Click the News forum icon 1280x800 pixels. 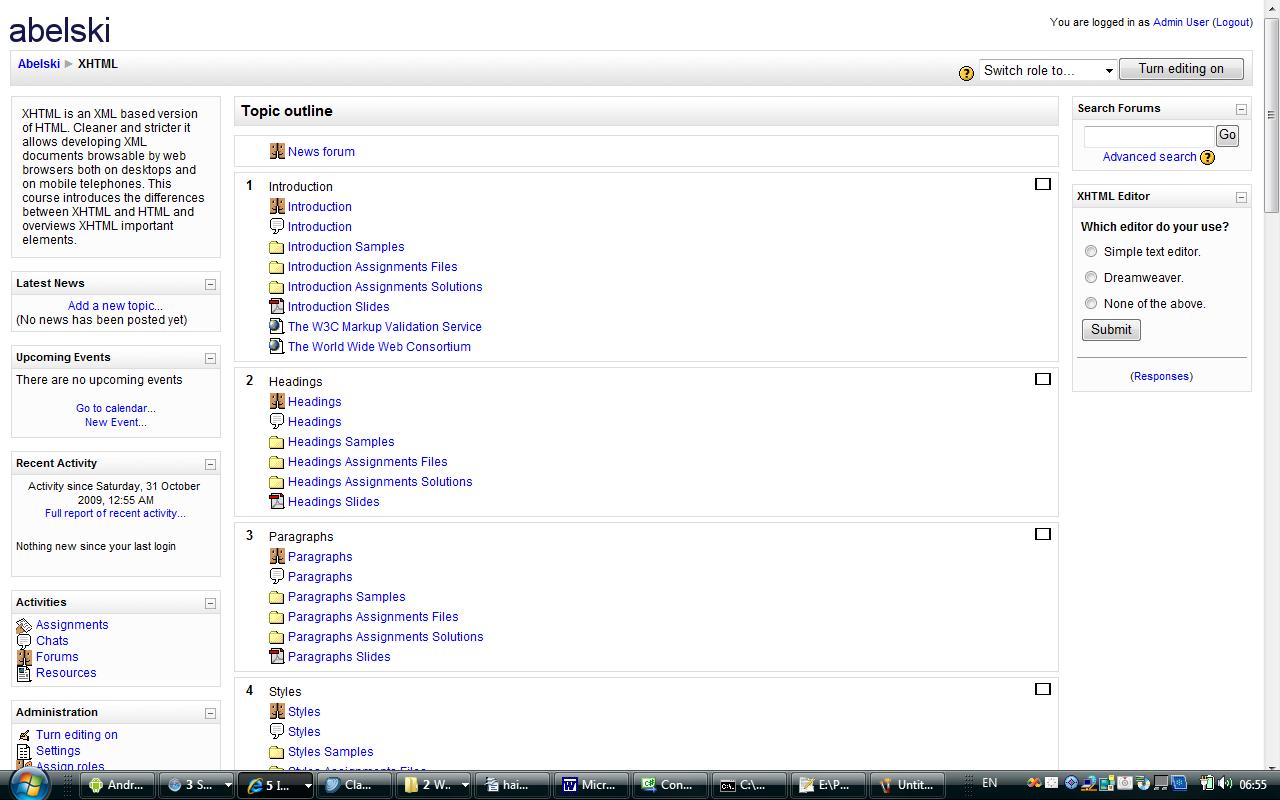coord(277,151)
